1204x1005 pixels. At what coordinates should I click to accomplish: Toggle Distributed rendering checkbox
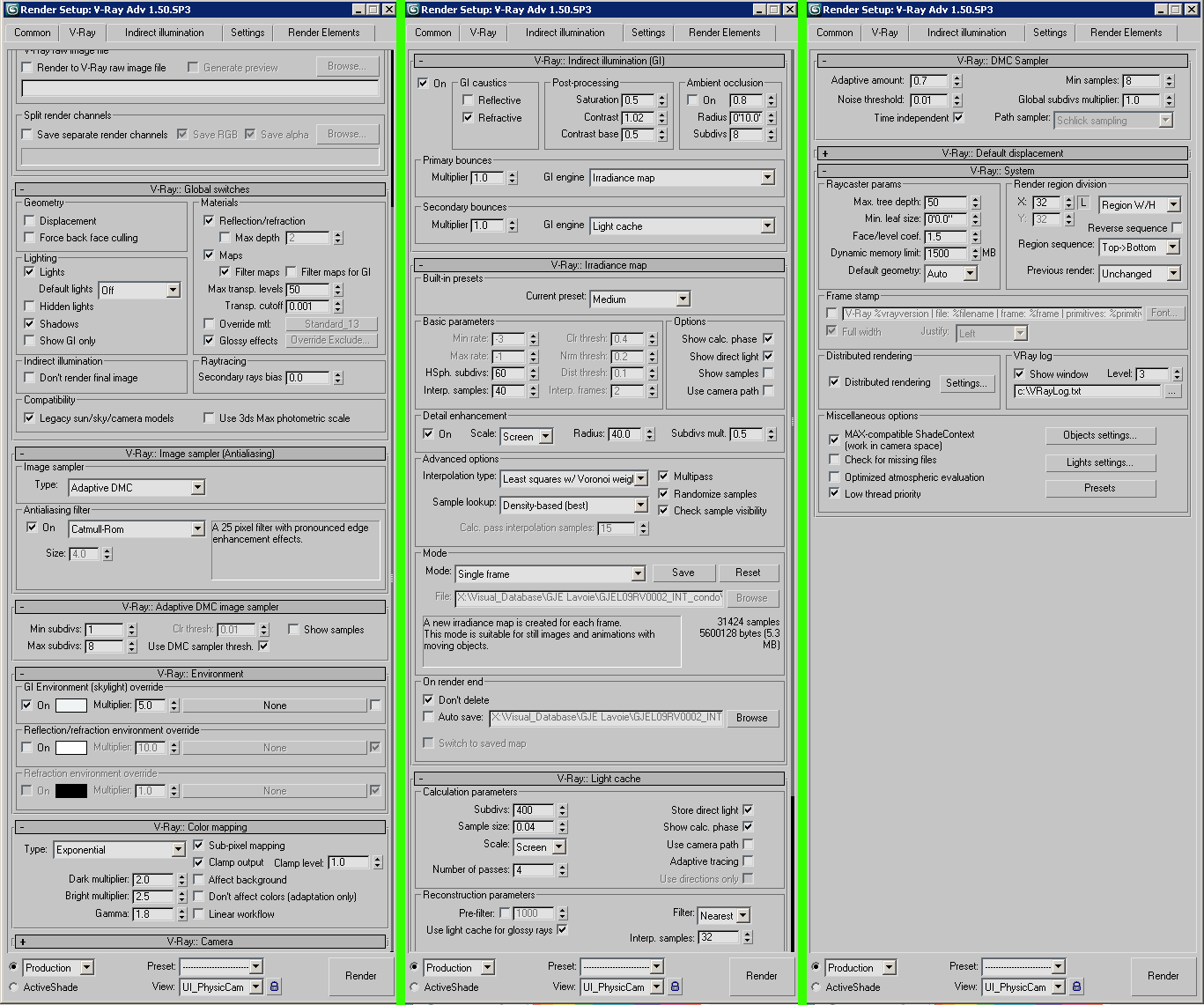click(x=834, y=382)
